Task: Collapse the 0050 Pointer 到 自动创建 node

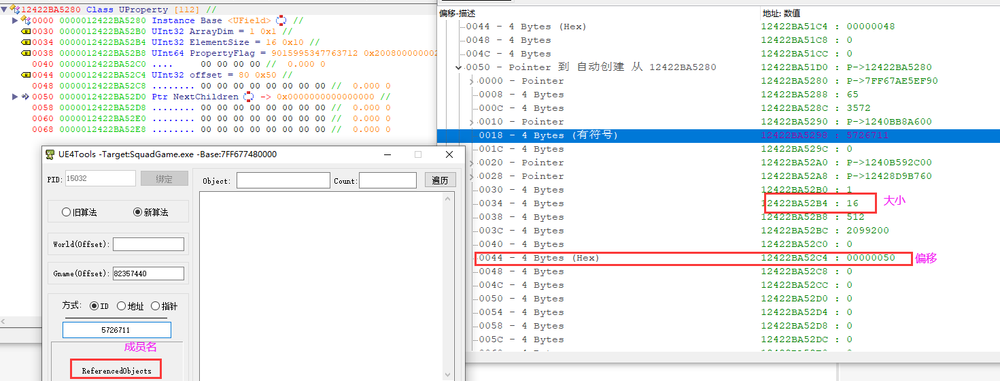Action: click(x=459, y=67)
